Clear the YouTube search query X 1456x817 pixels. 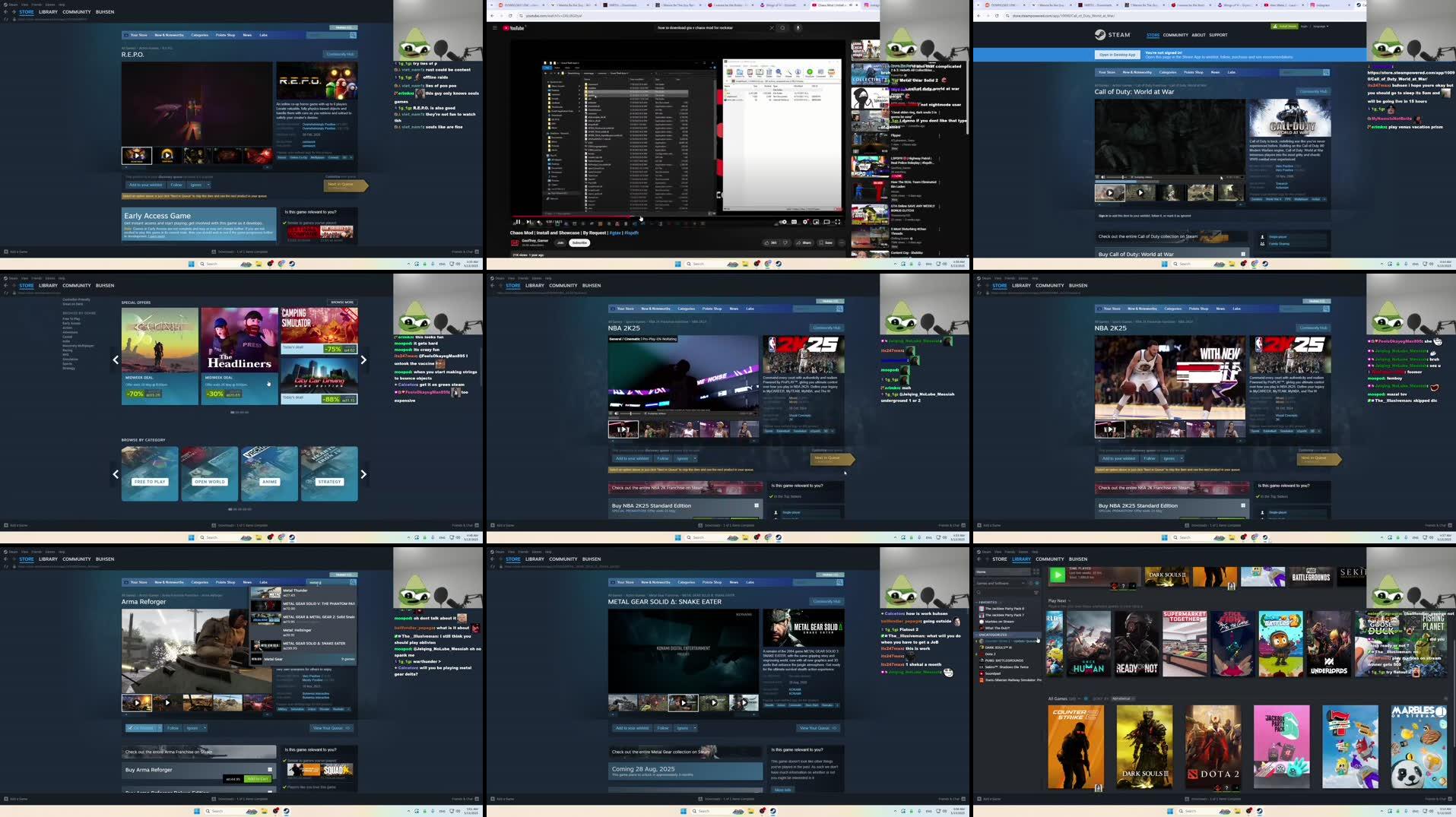771,27
